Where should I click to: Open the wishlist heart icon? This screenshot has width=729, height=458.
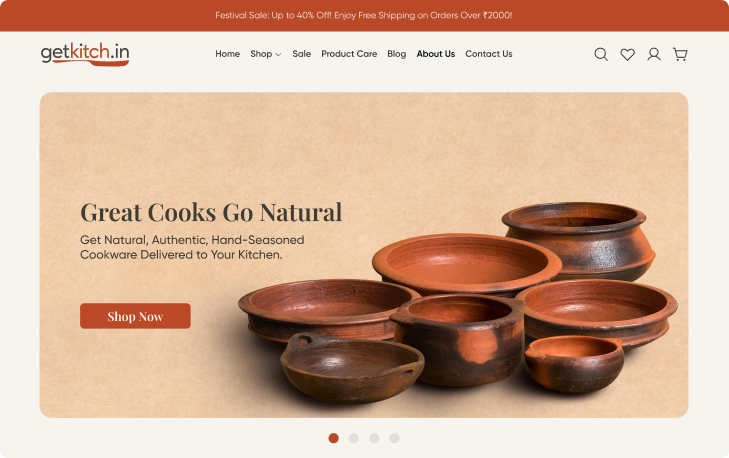click(627, 54)
